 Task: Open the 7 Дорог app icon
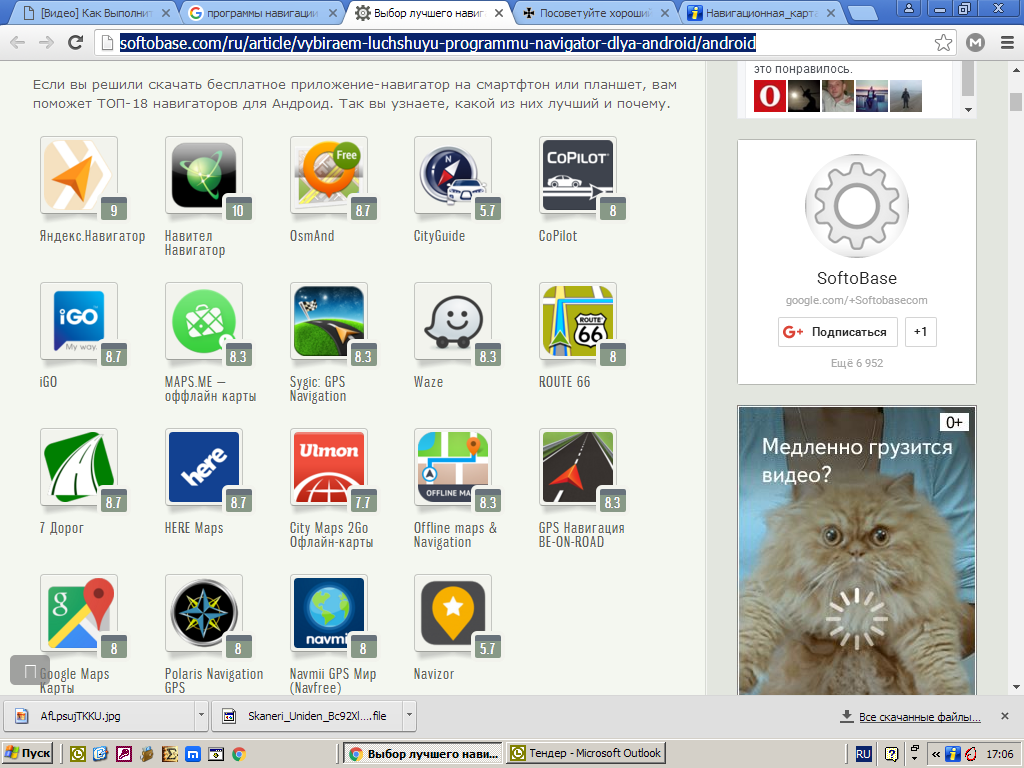pos(79,468)
